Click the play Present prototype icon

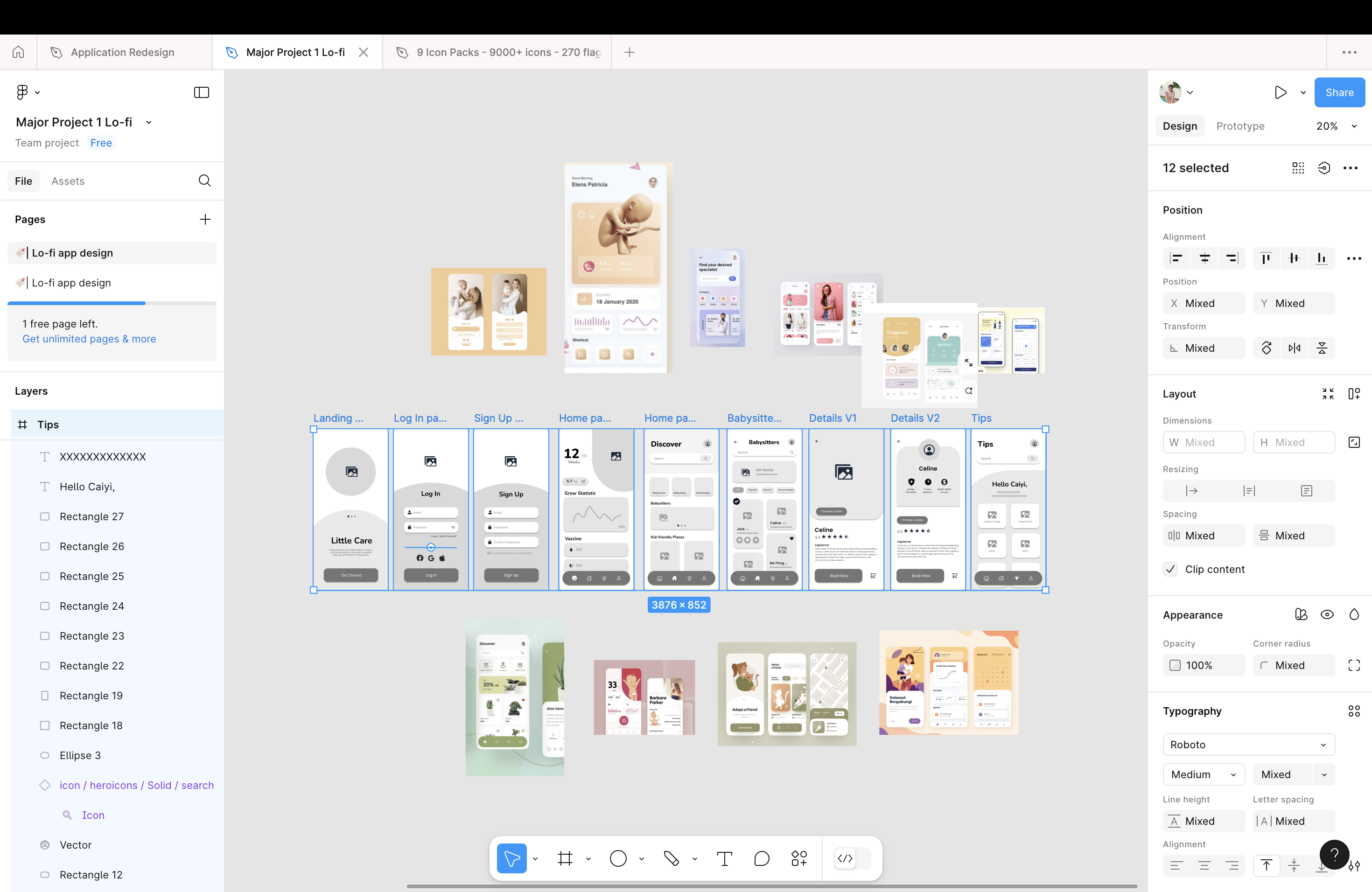coord(1281,93)
